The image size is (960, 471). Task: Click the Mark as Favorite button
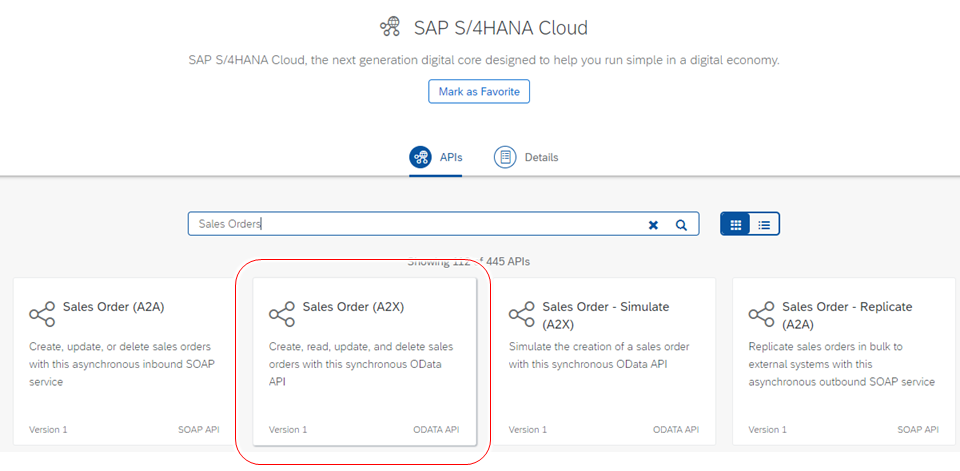tap(479, 91)
